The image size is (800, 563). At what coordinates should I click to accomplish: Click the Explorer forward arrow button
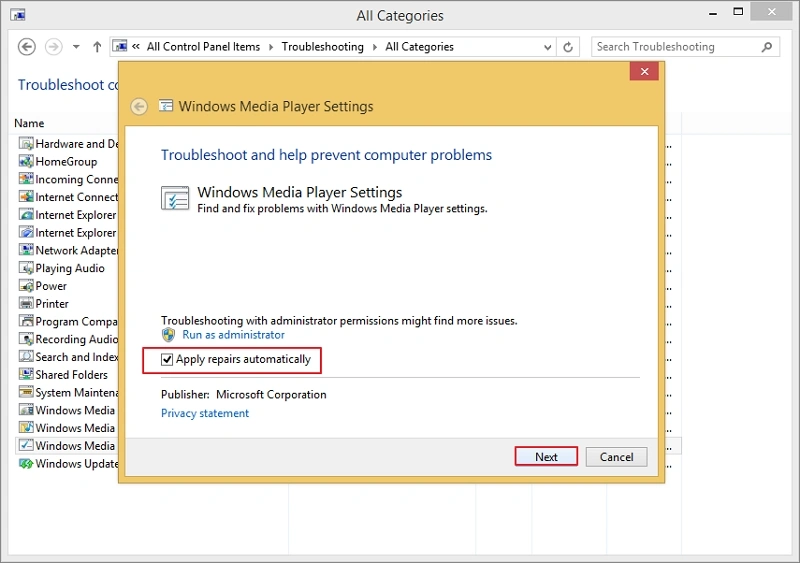[x=54, y=47]
